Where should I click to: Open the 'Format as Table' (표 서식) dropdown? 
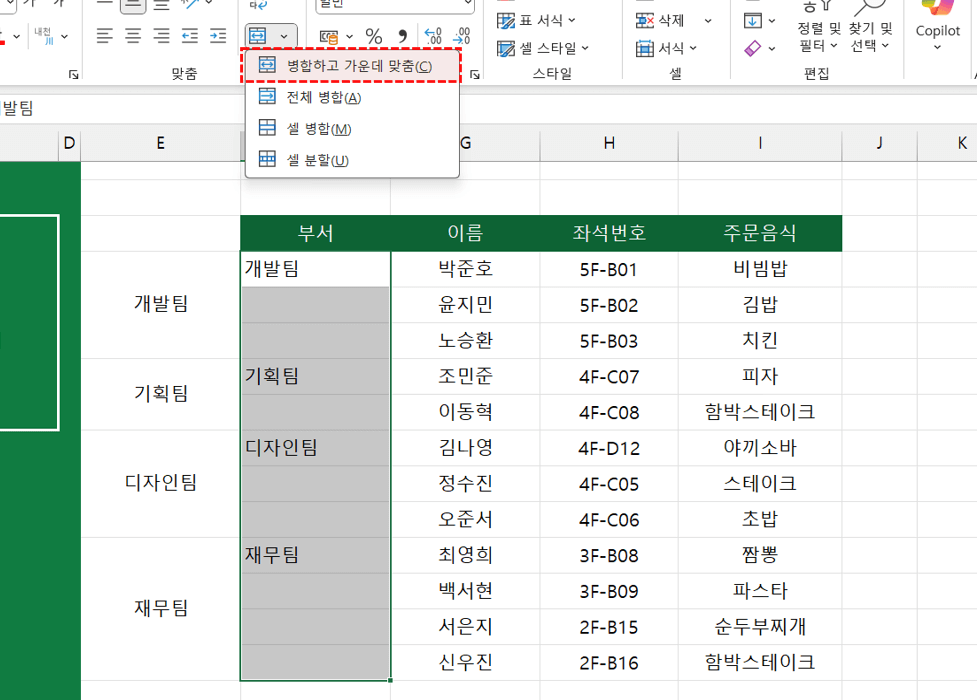pyautogui.click(x=537, y=20)
